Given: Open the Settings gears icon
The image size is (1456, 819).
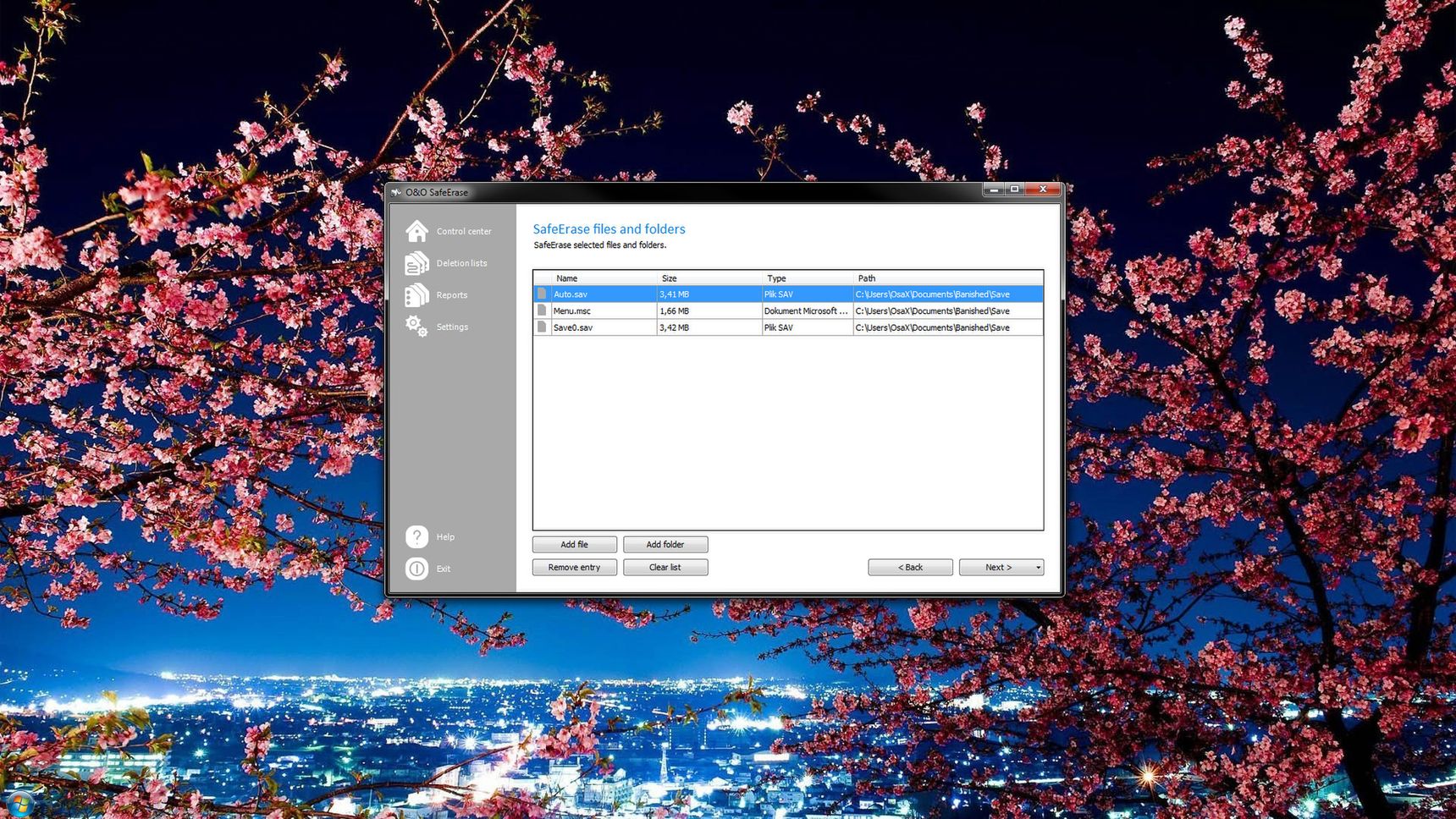Looking at the screenshot, I should tap(416, 326).
